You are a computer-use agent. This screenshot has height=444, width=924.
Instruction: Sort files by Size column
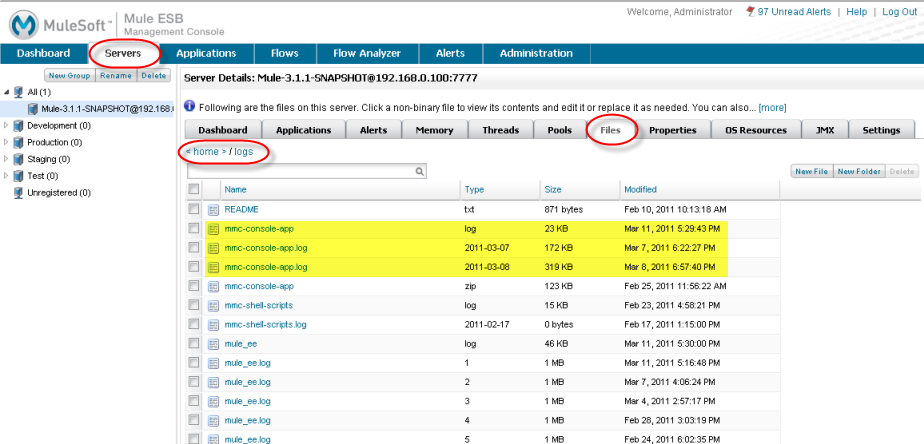[x=553, y=190]
